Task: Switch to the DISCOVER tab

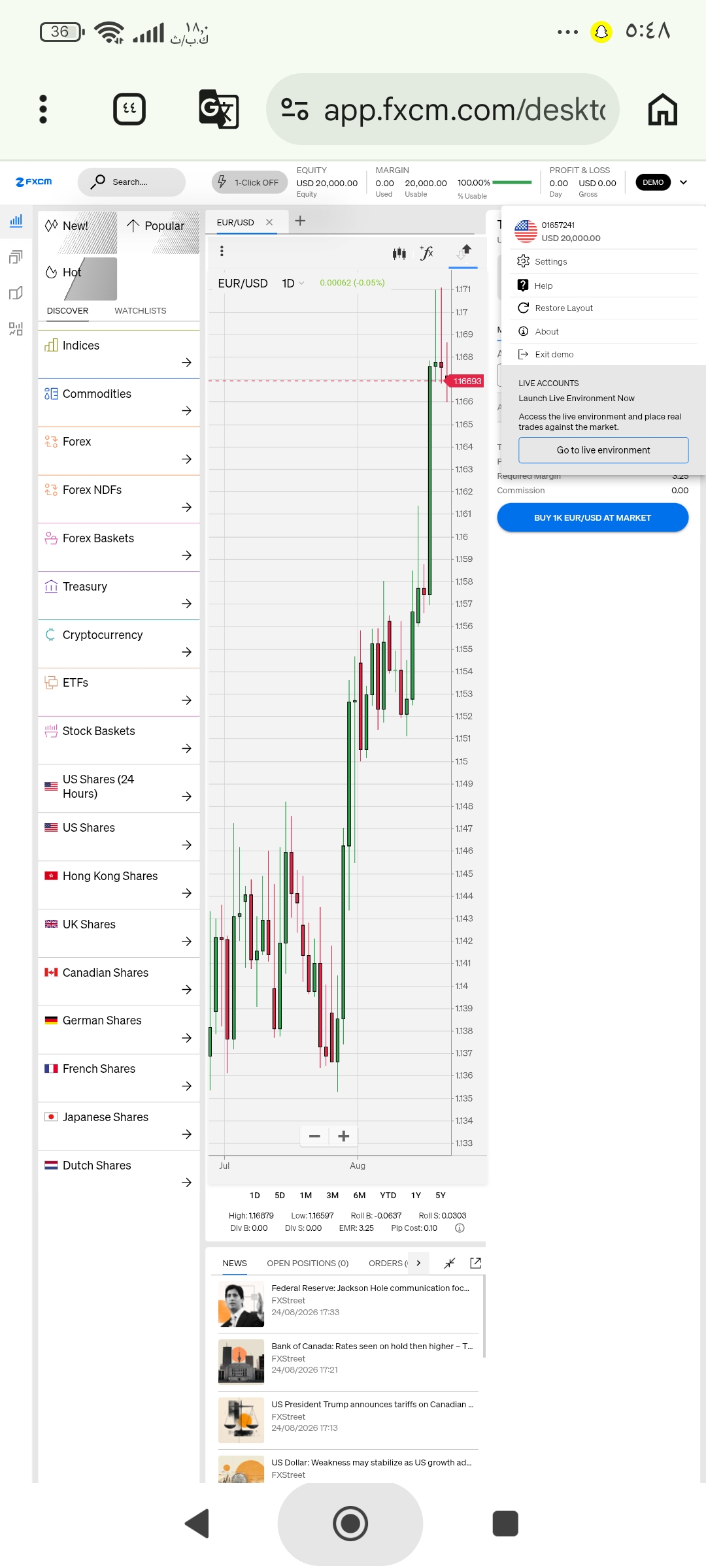Action: pyautogui.click(x=67, y=311)
